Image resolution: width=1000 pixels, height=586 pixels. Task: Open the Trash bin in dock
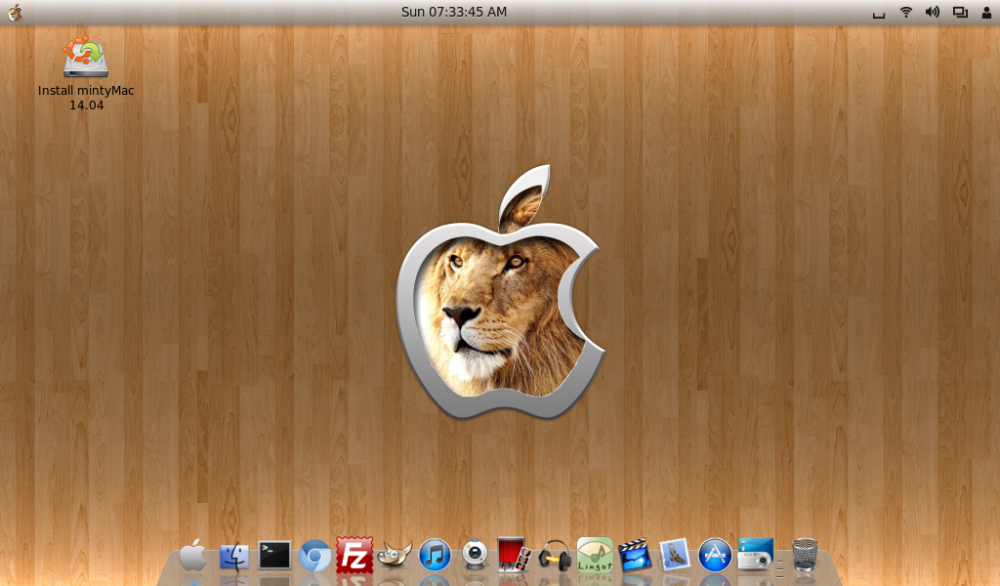click(x=804, y=555)
